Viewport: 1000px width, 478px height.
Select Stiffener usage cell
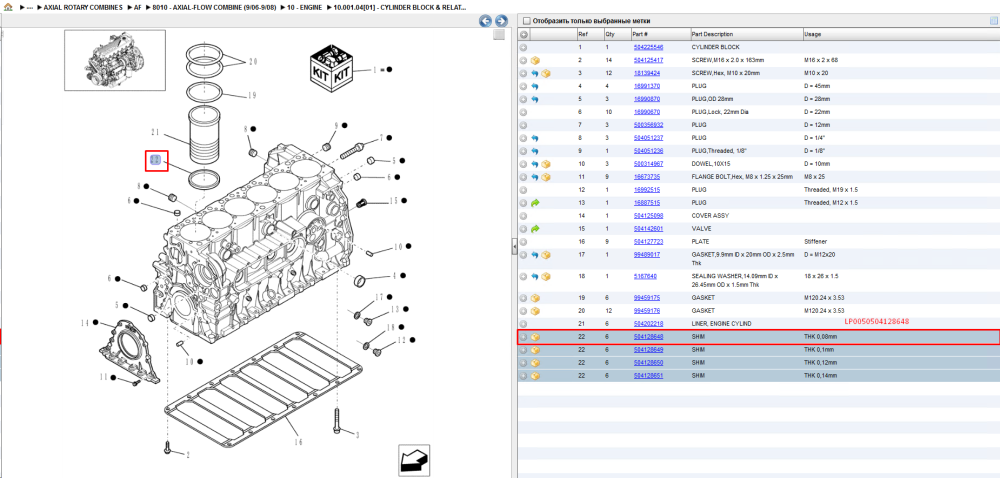point(816,242)
